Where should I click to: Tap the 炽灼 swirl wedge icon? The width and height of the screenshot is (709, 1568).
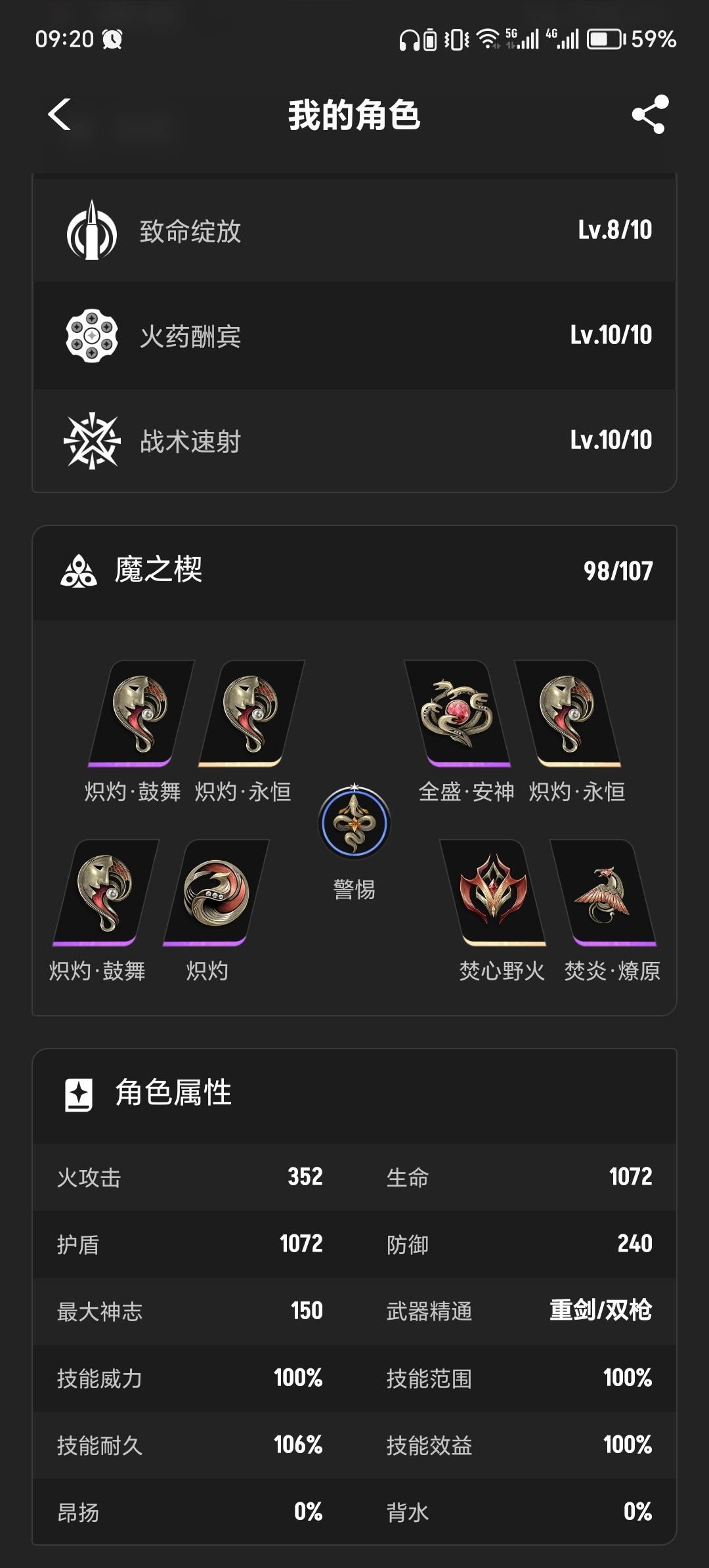pos(216,893)
